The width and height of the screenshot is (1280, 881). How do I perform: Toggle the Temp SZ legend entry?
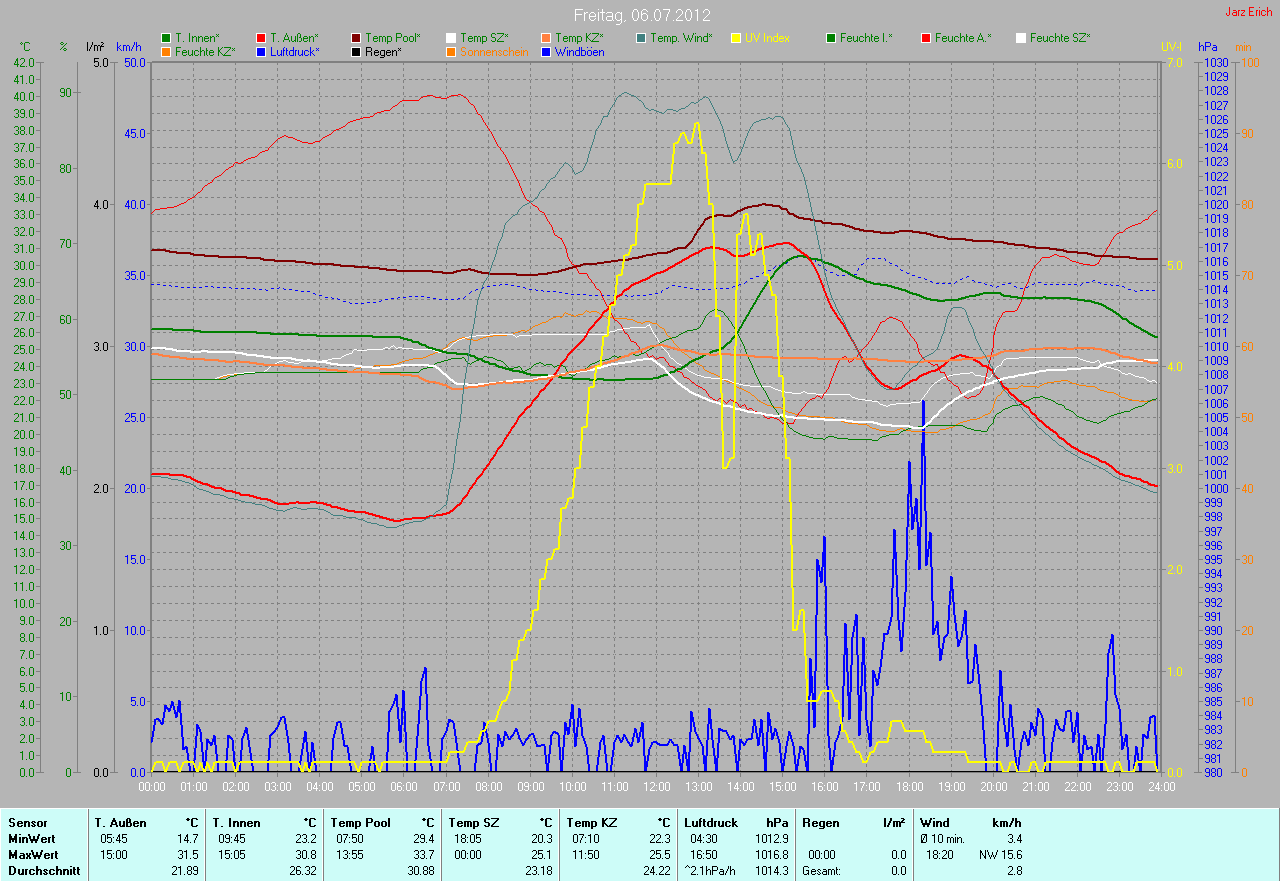tap(484, 38)
